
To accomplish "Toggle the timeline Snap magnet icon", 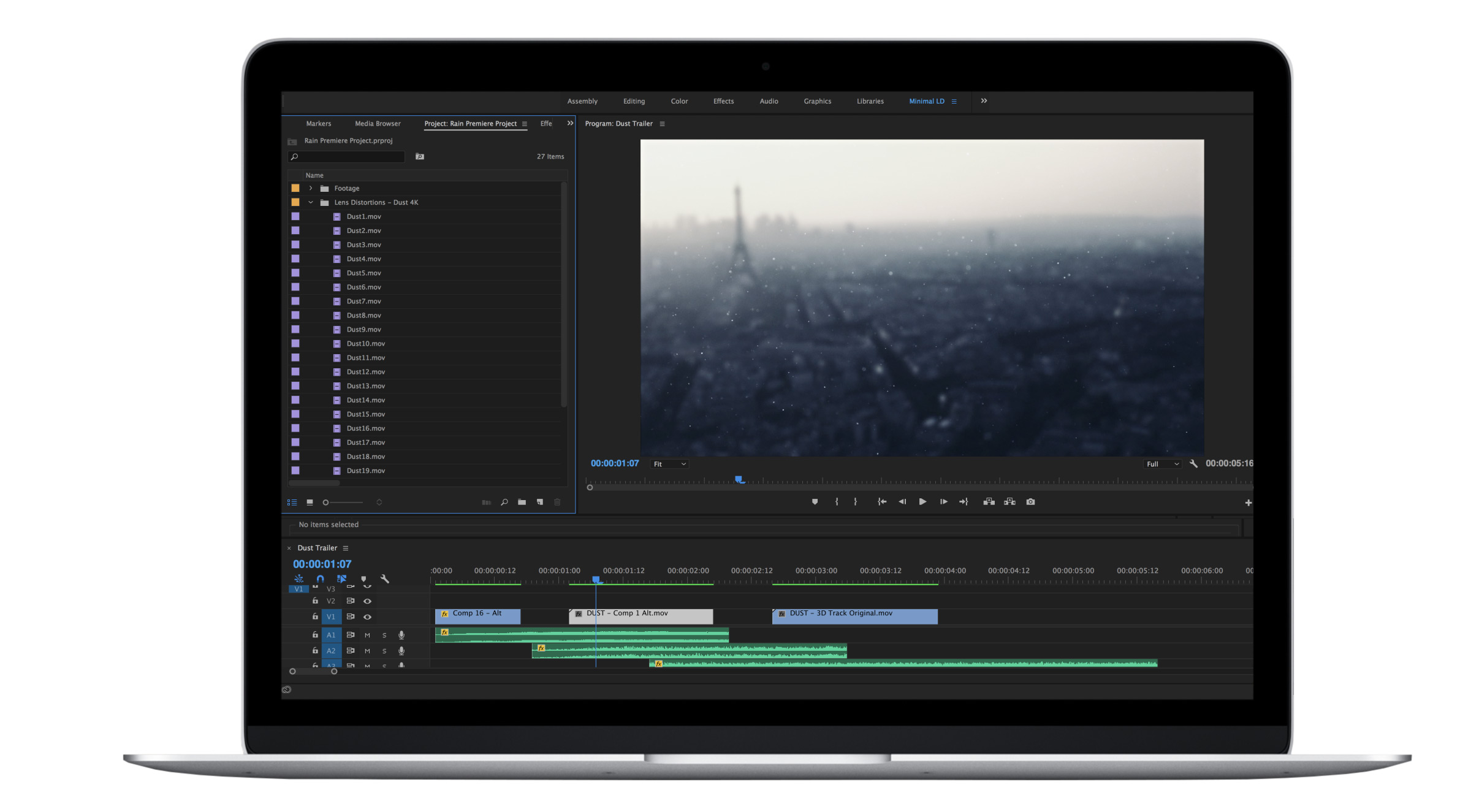I will coord(320,579).
